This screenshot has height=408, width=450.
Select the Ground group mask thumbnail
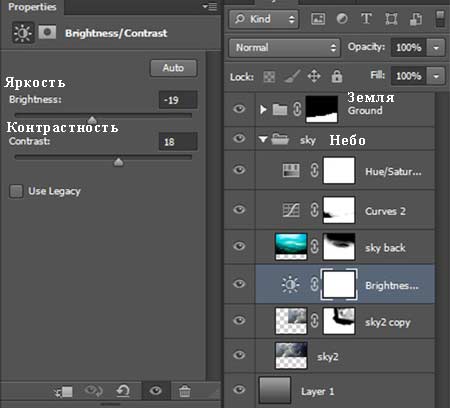[x=322, y=109]
